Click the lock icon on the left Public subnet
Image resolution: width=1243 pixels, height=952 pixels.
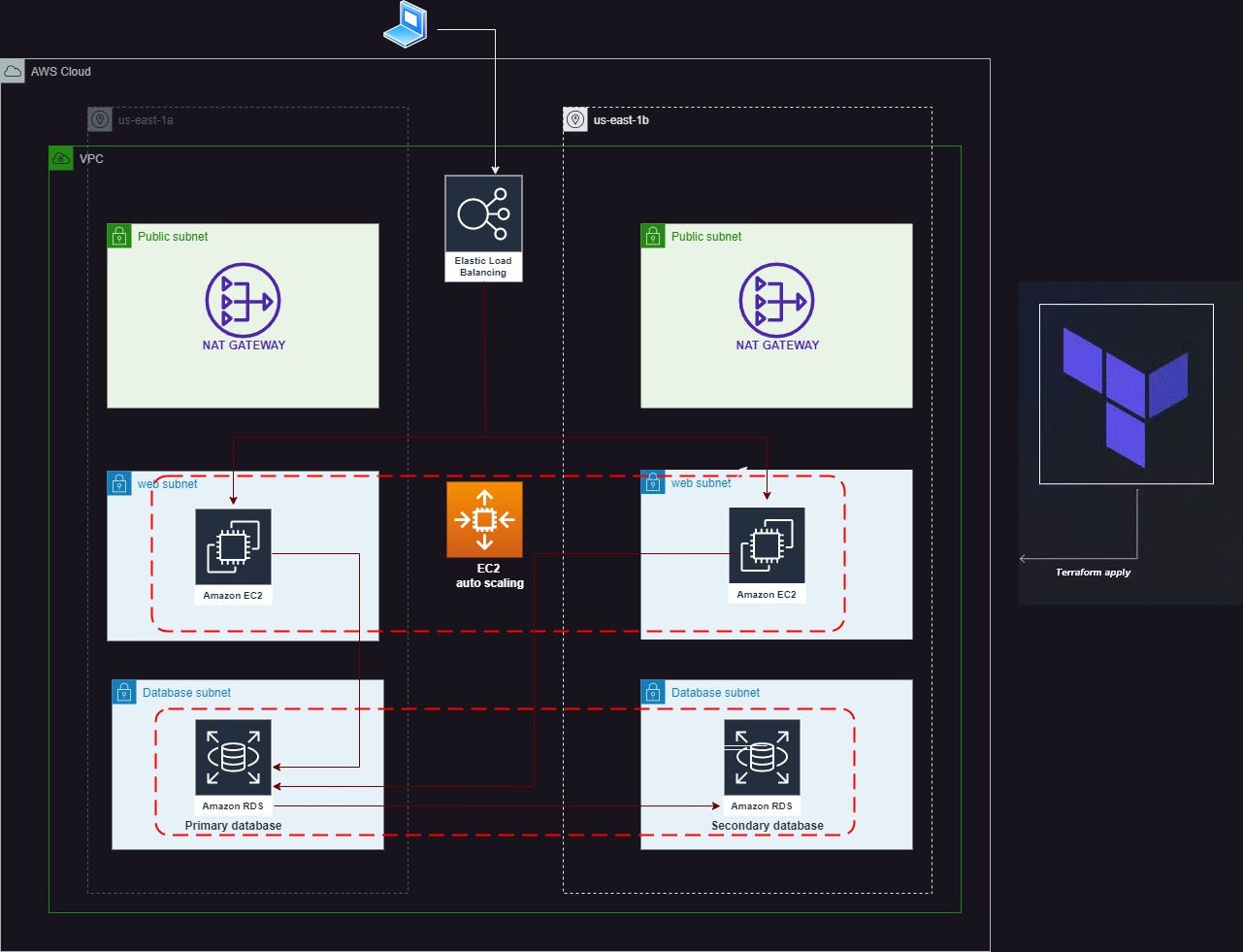click(x=118, y=235)
